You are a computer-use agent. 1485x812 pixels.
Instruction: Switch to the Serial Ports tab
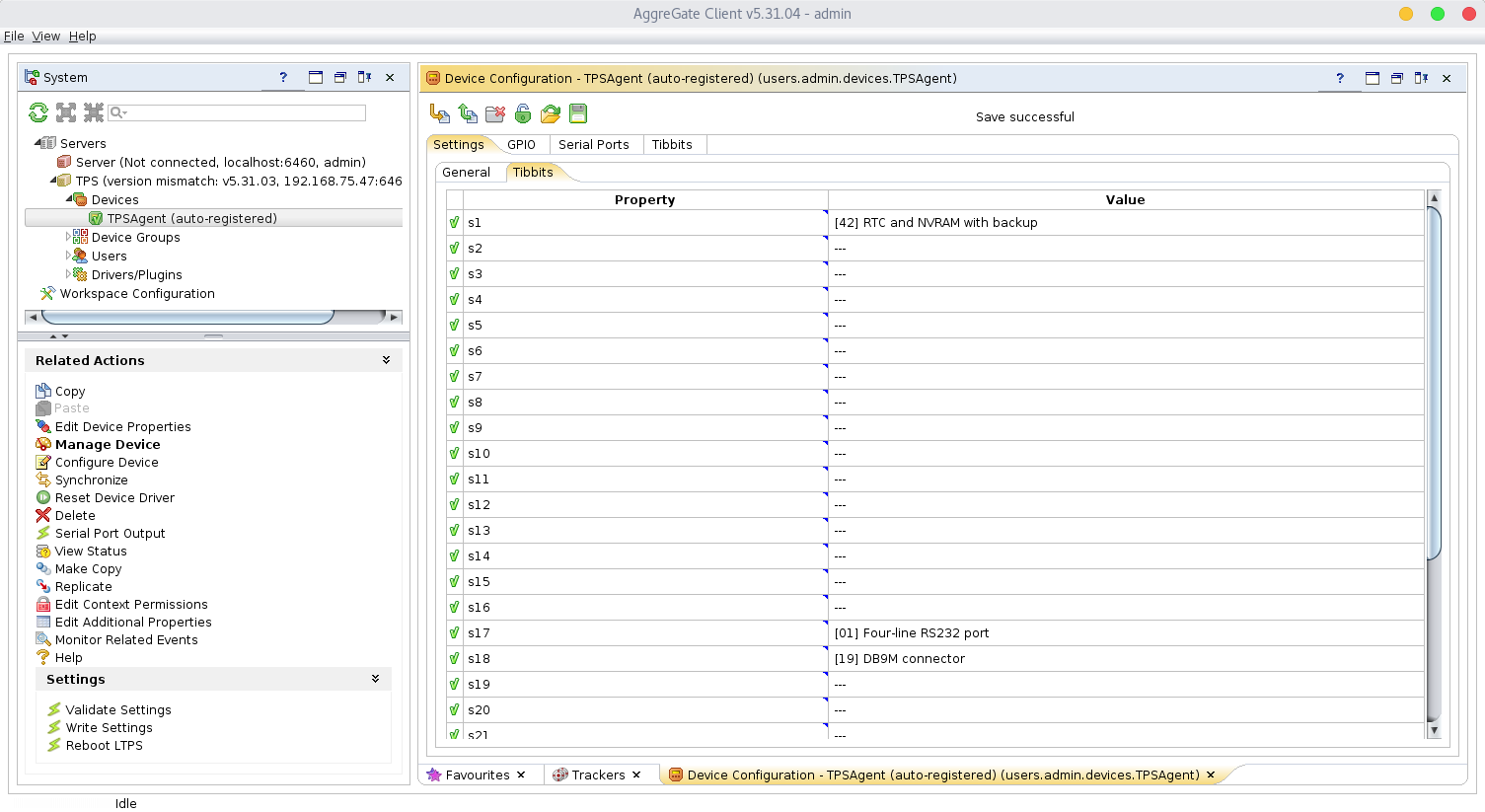pos(594,144)
